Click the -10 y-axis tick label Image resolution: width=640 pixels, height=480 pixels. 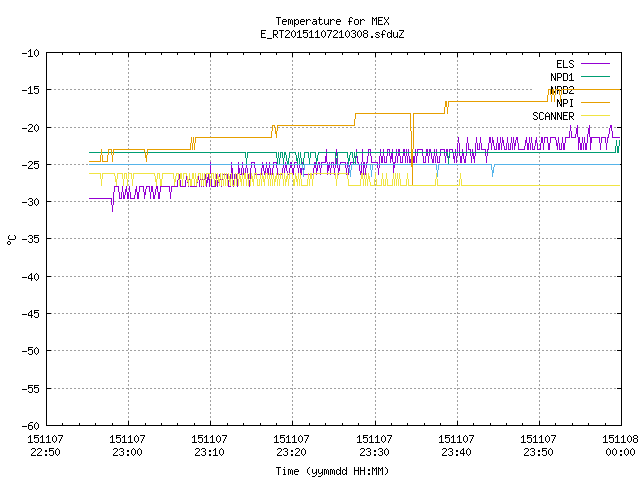tap(31, 53)
